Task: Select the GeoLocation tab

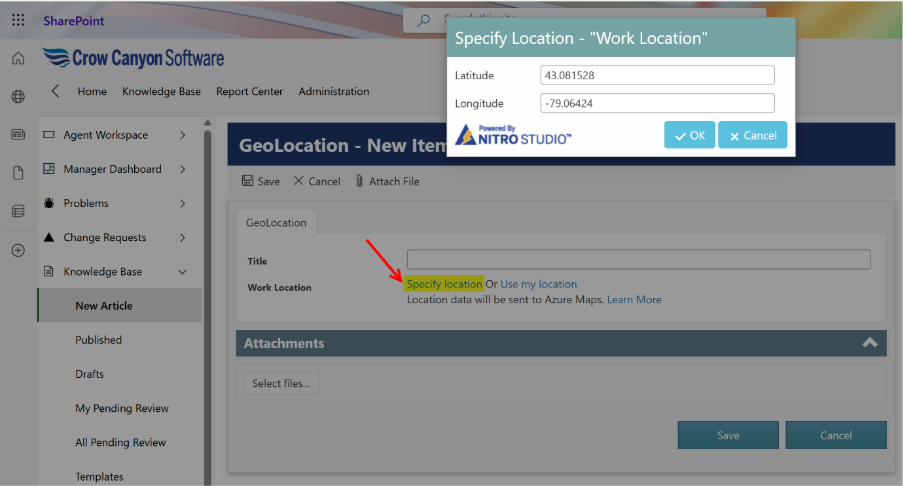Action: coord(276,223)
